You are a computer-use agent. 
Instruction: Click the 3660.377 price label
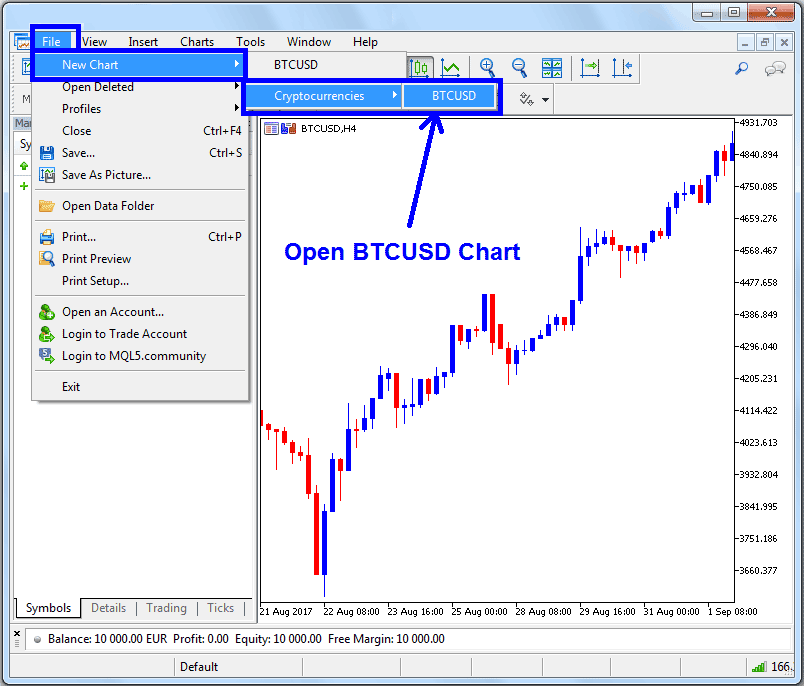(x=758, y=571)
